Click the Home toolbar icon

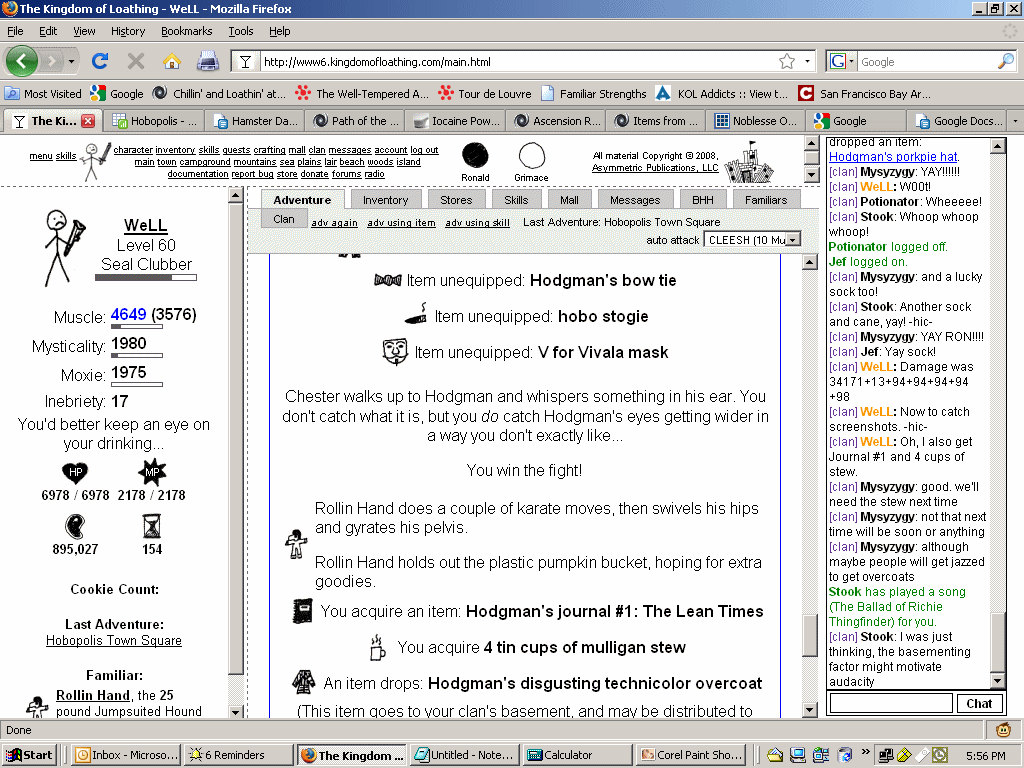pos(171,61)
